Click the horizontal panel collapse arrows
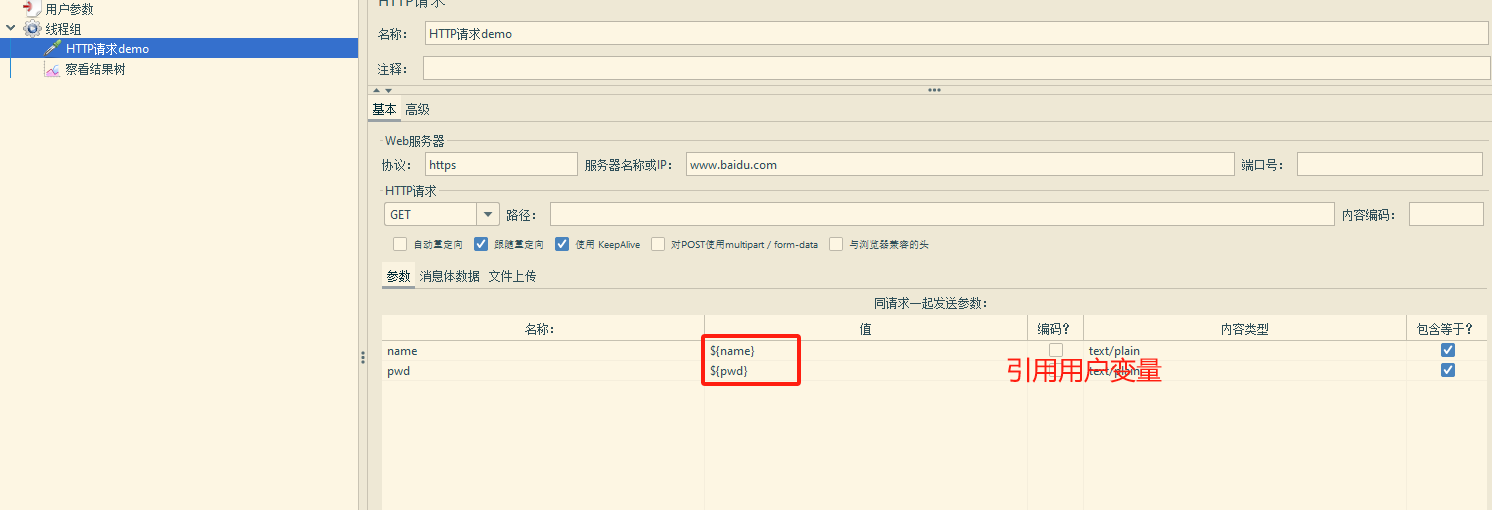The image size is (1492, 510). coord(383,90)
